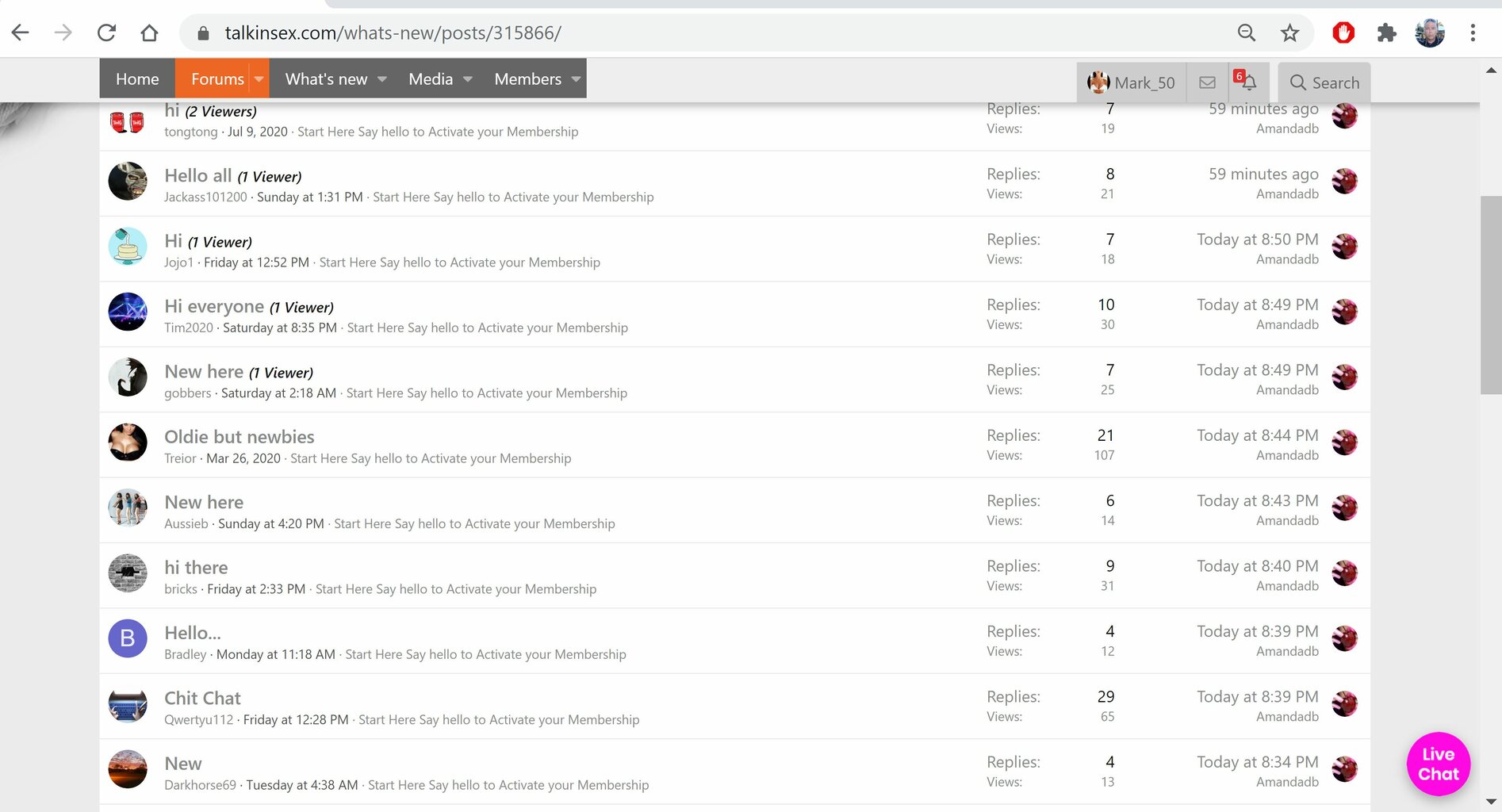Open the red ad blocker extension icon
This screenshot has height=812, width=1502.
click(x=1343, y=33)
